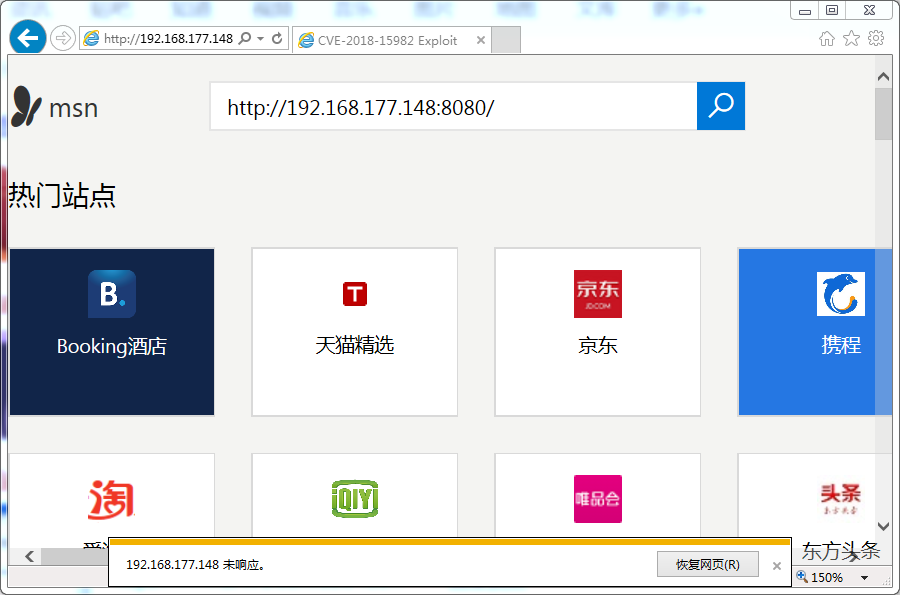The height and width of the screenshot is (595, 900).
Task: Open the Booking酒店 tile
Action: click(112, 332)
